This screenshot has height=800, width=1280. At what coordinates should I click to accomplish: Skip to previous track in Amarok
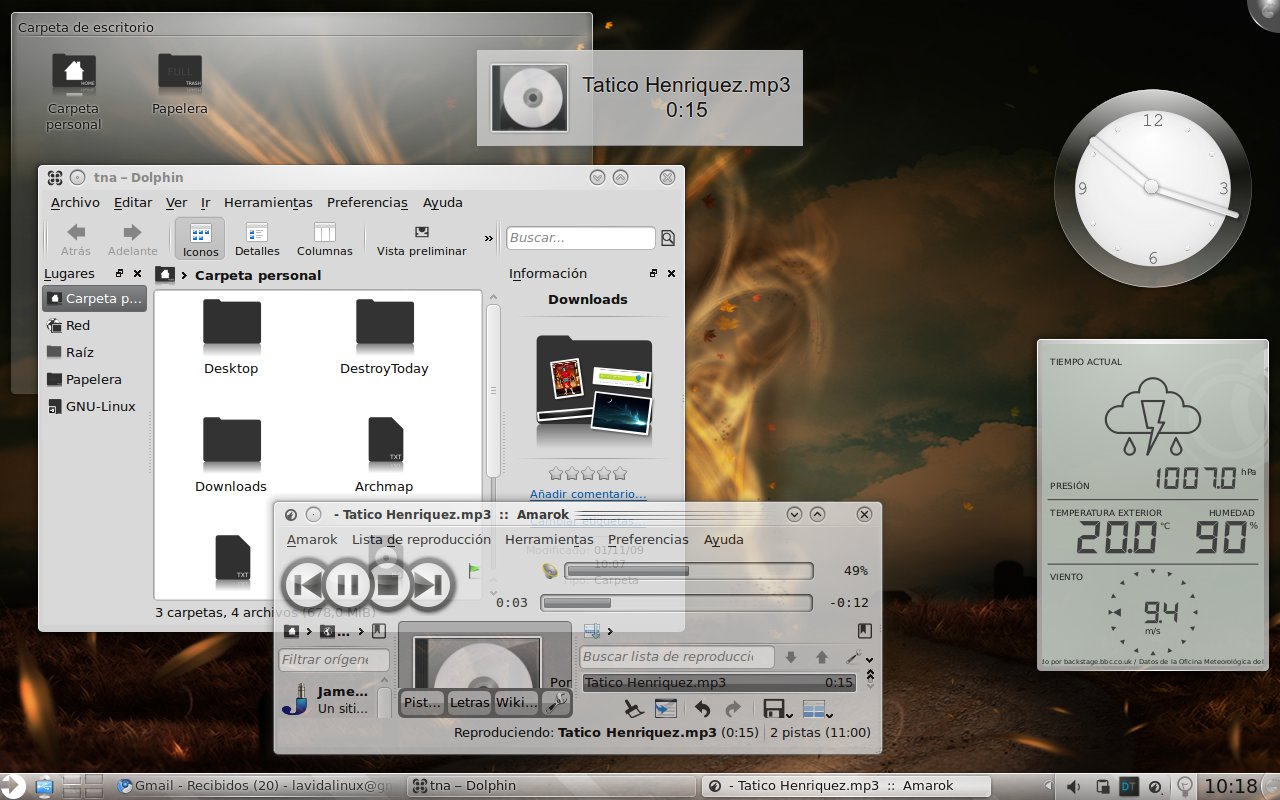(x=305, y=585)
